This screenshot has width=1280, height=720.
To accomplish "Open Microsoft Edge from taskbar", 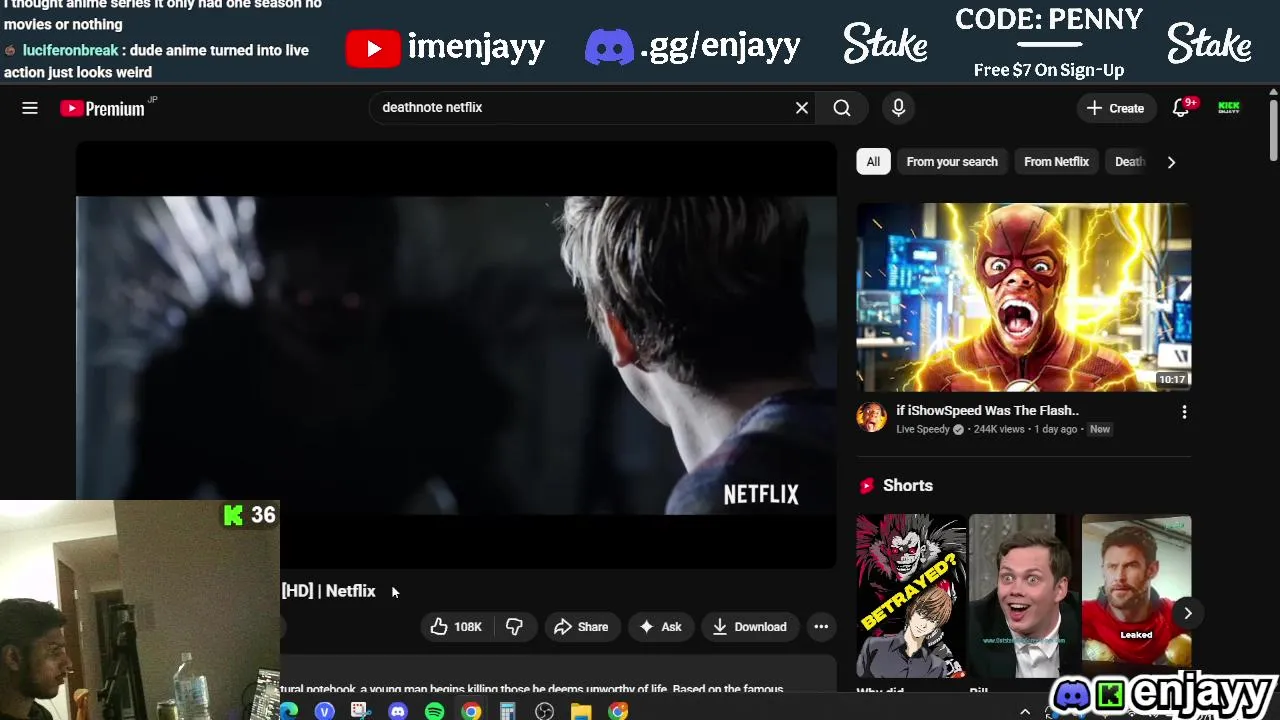I will [289, 711].
